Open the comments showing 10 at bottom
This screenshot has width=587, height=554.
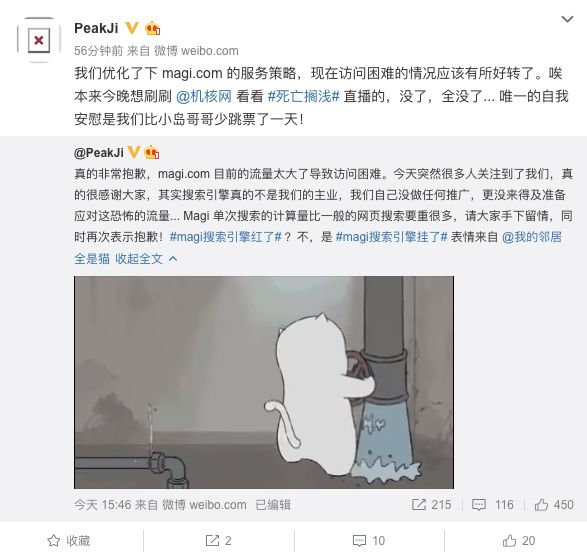369,541
